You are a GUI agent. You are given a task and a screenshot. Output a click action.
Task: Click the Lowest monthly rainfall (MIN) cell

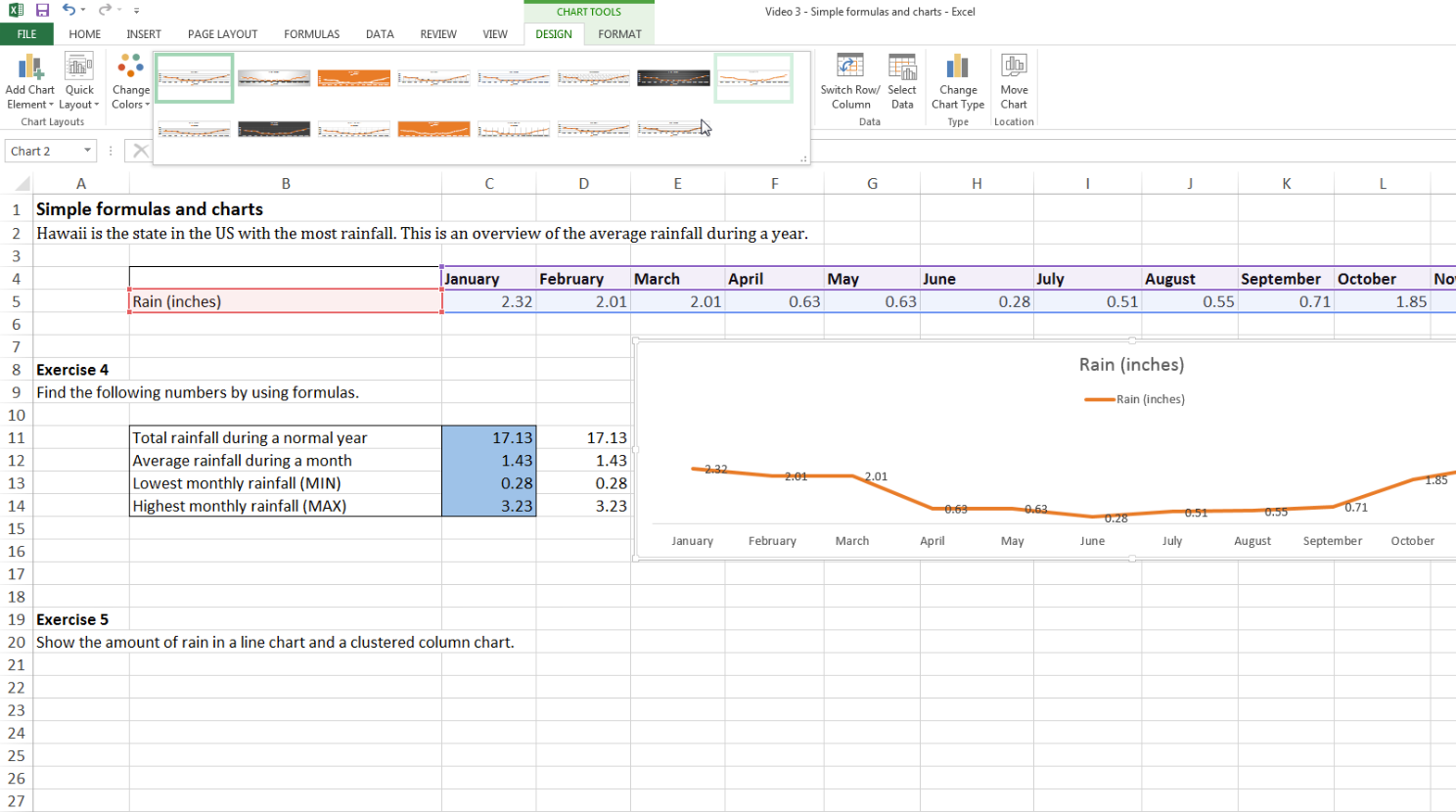(x=286, y=483)
